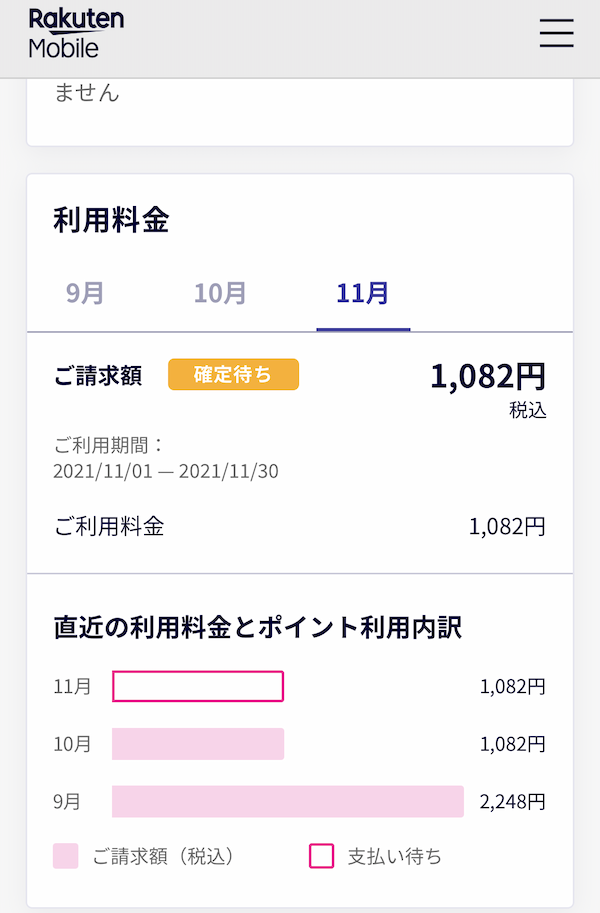Click the 11月 outlined pending bar

pyautogui.click(x=198, y=687)
